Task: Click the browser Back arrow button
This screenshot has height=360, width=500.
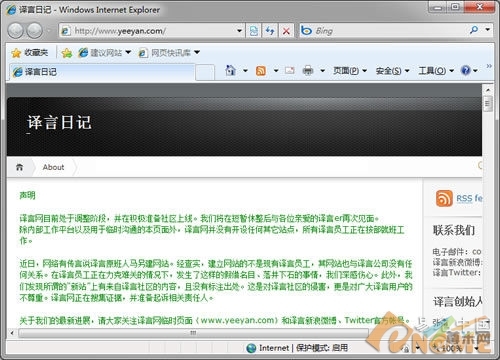Action: pyautogui.click(x=15, y=31)
